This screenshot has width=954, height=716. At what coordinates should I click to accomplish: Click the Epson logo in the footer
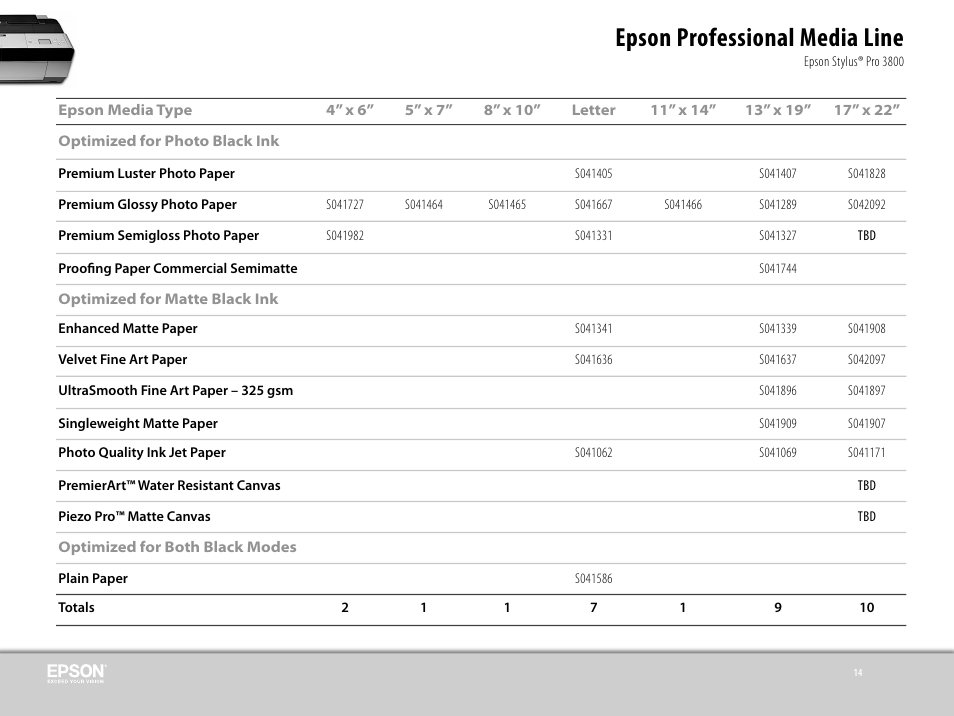pos(76,673)
